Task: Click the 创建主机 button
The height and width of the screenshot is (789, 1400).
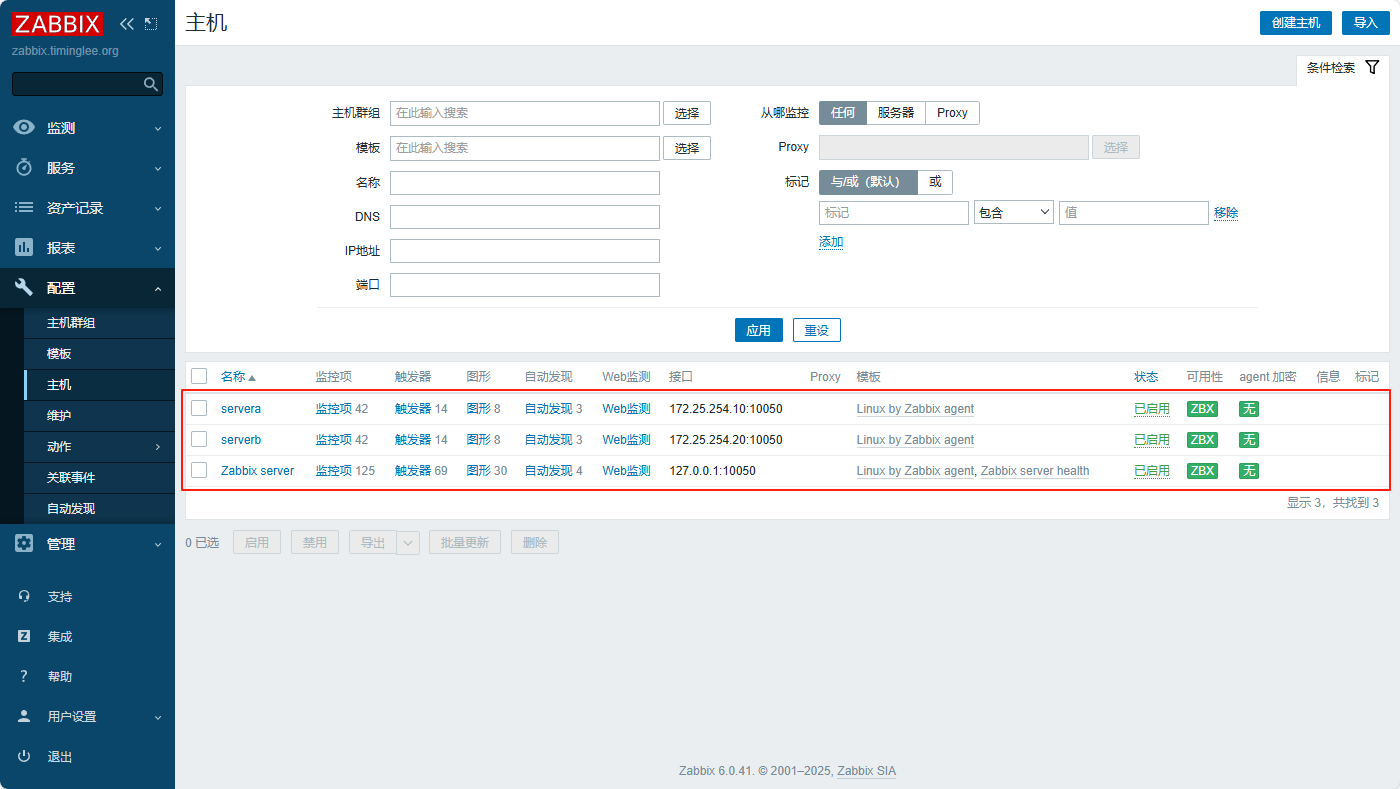Action: tap(1295, 23)
